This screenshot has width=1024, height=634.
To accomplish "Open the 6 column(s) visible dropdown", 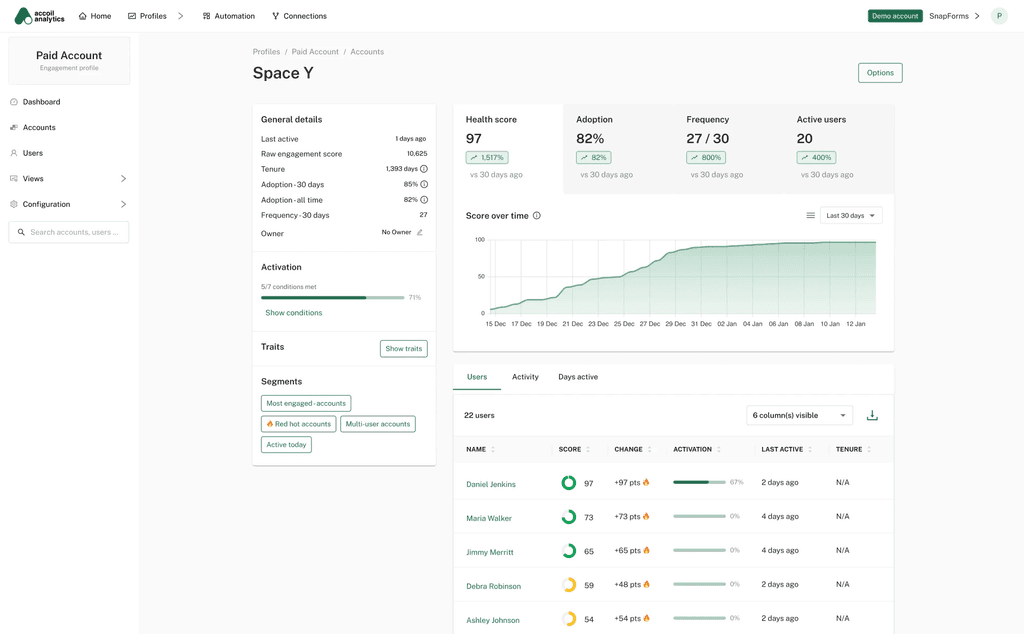I will [x=799, y=415].
